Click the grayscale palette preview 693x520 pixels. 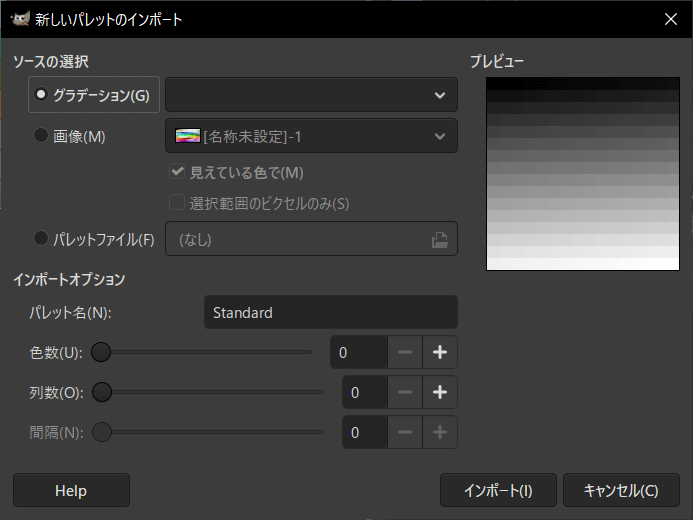(583, 174)
